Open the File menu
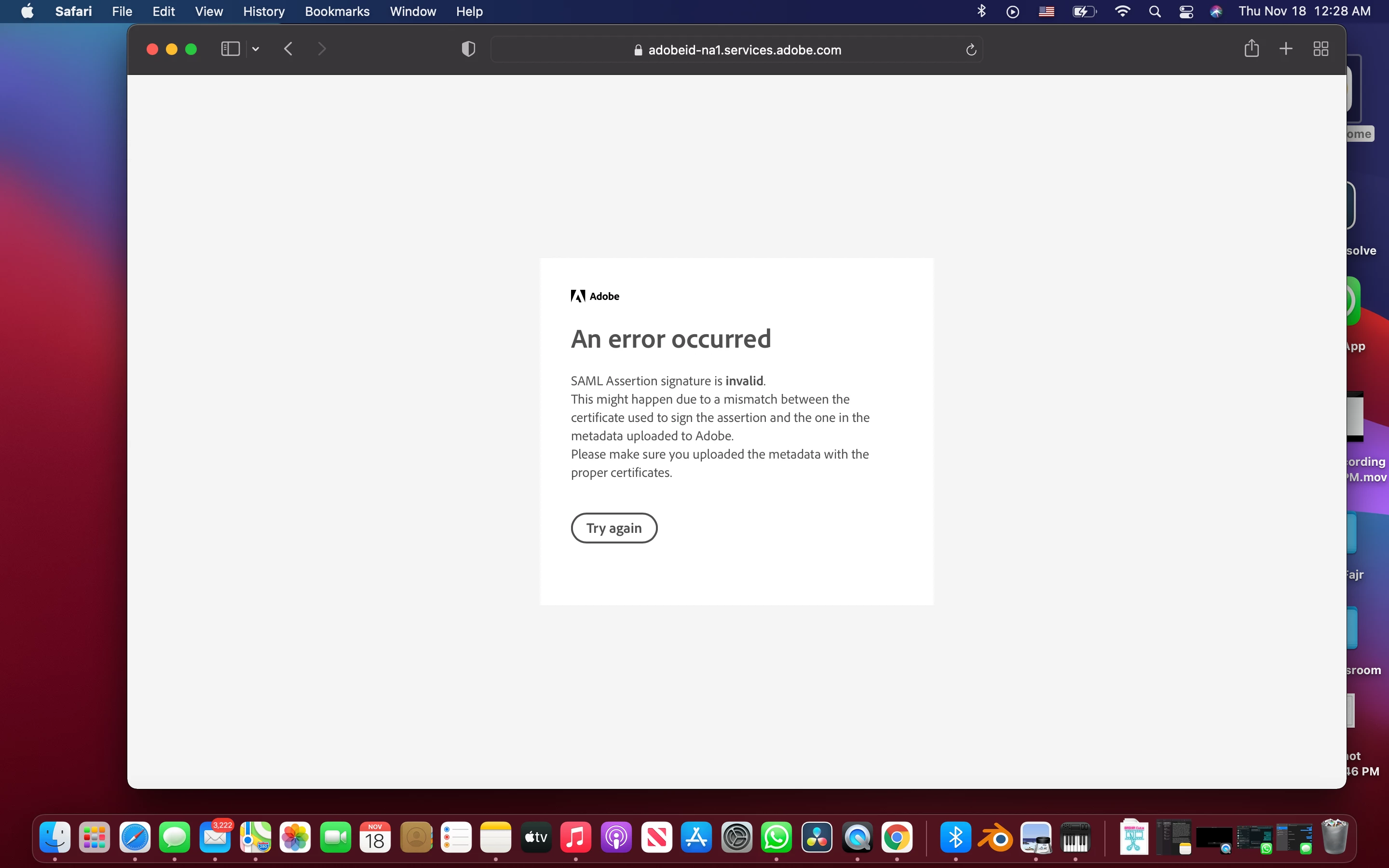 point(122,12)
